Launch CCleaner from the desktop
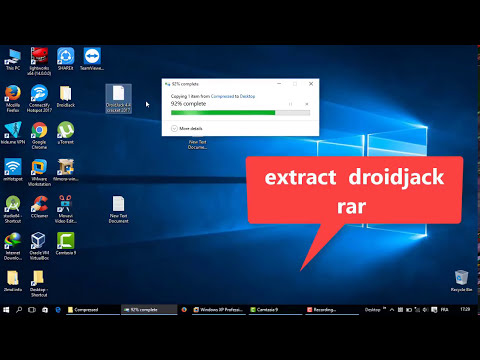 [x=39, y=207]
